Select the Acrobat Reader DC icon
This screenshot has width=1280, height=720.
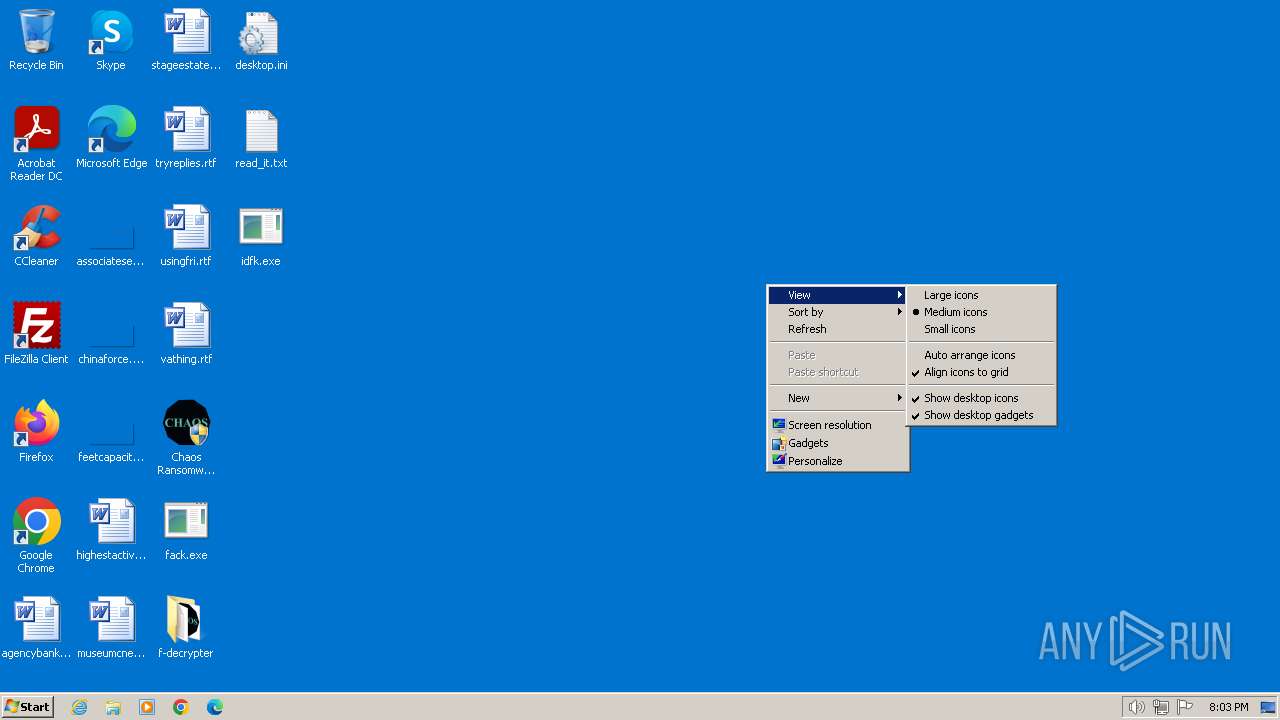point(36,145)
